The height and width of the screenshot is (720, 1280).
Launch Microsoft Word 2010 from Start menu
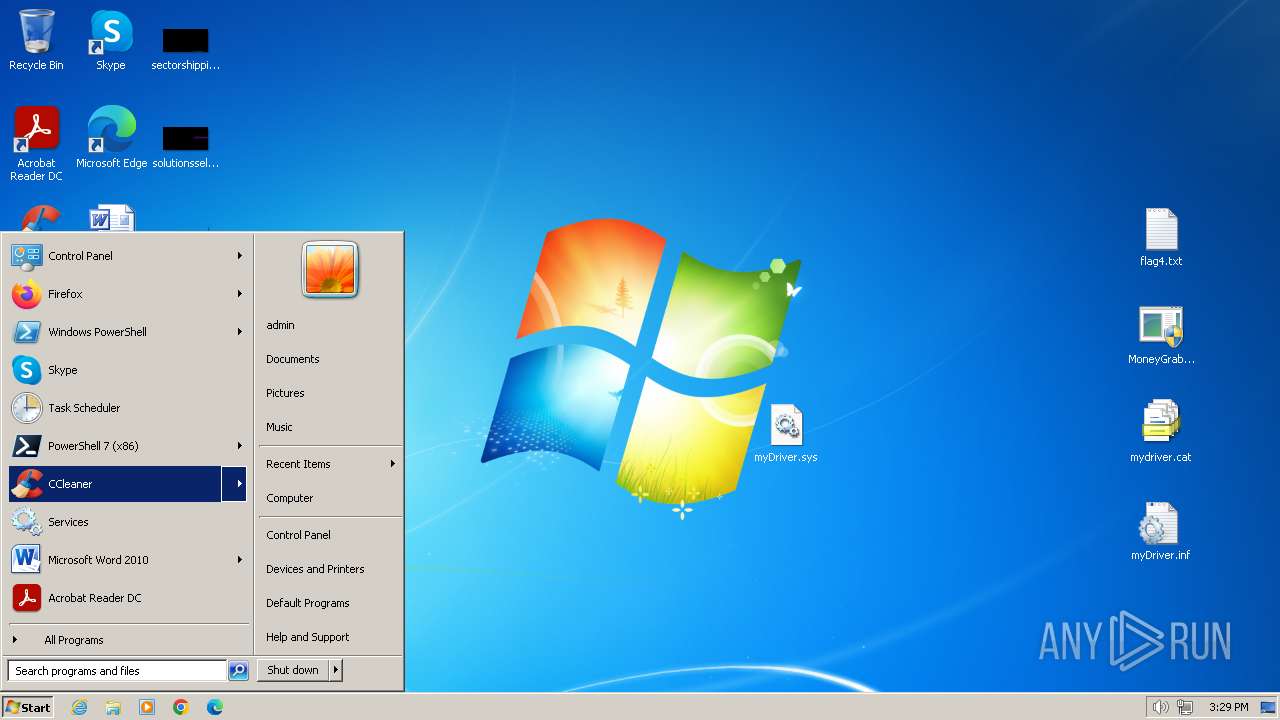117,560
